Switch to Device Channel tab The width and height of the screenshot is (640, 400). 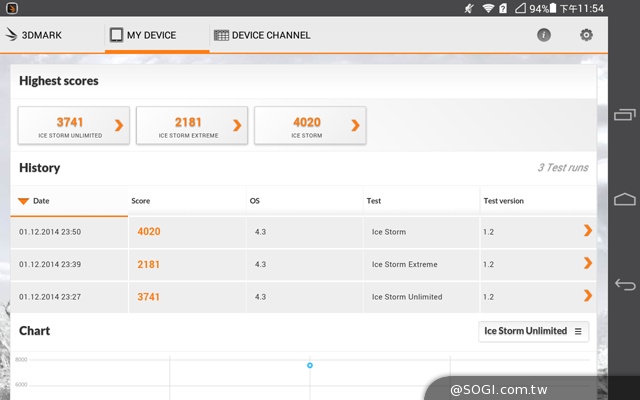click(x=261, y=35)
